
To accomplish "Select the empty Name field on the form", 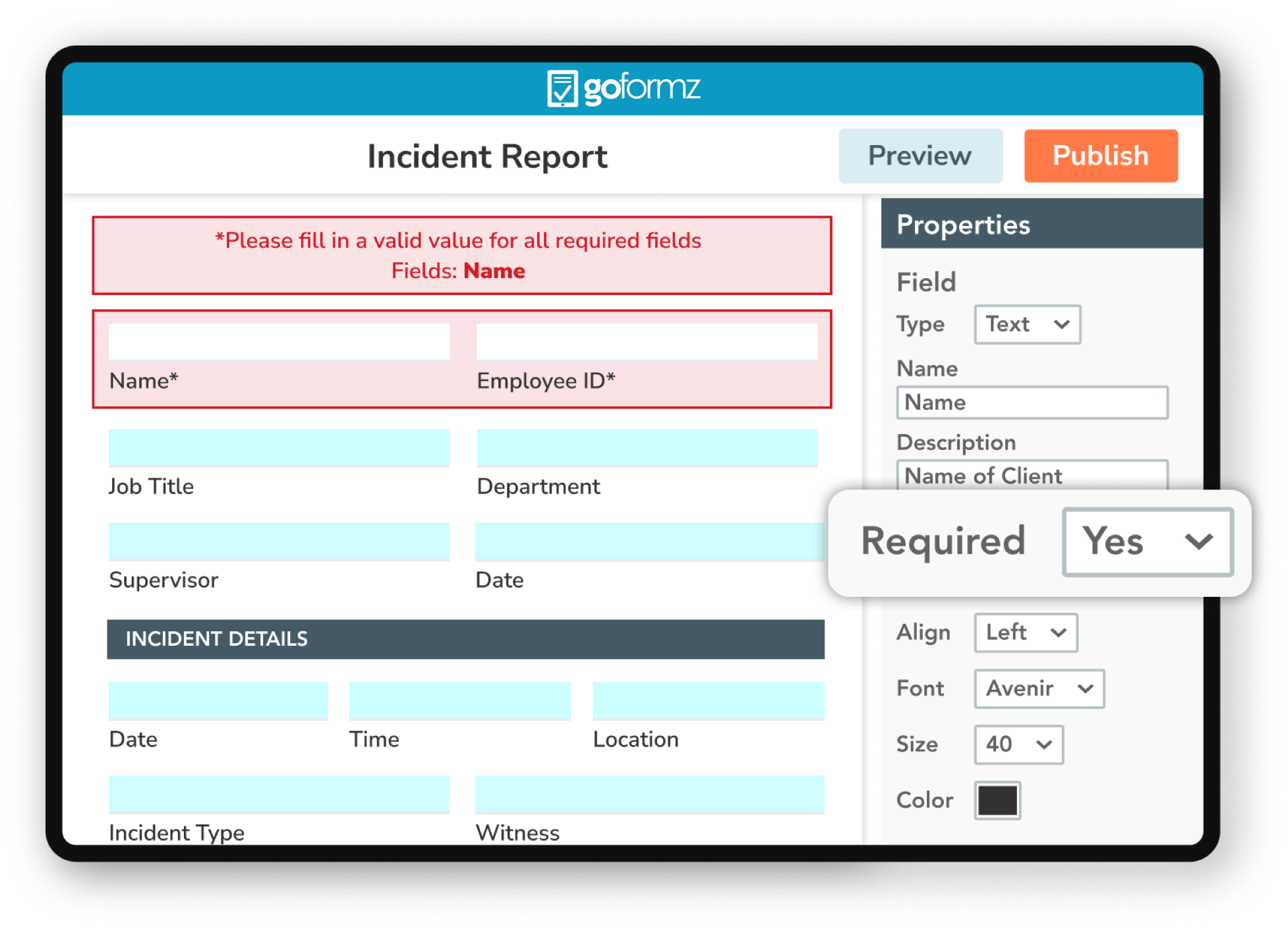I will click(279, 341).
